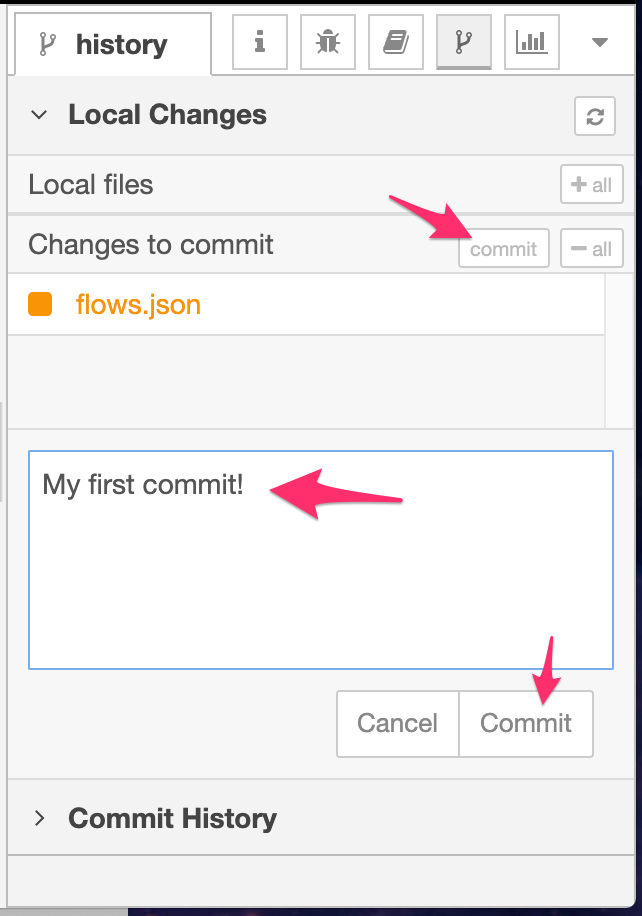This screenshot has height=916, width=642.
Task: Open the debug messages bug icon
Action: coord(328,42)
